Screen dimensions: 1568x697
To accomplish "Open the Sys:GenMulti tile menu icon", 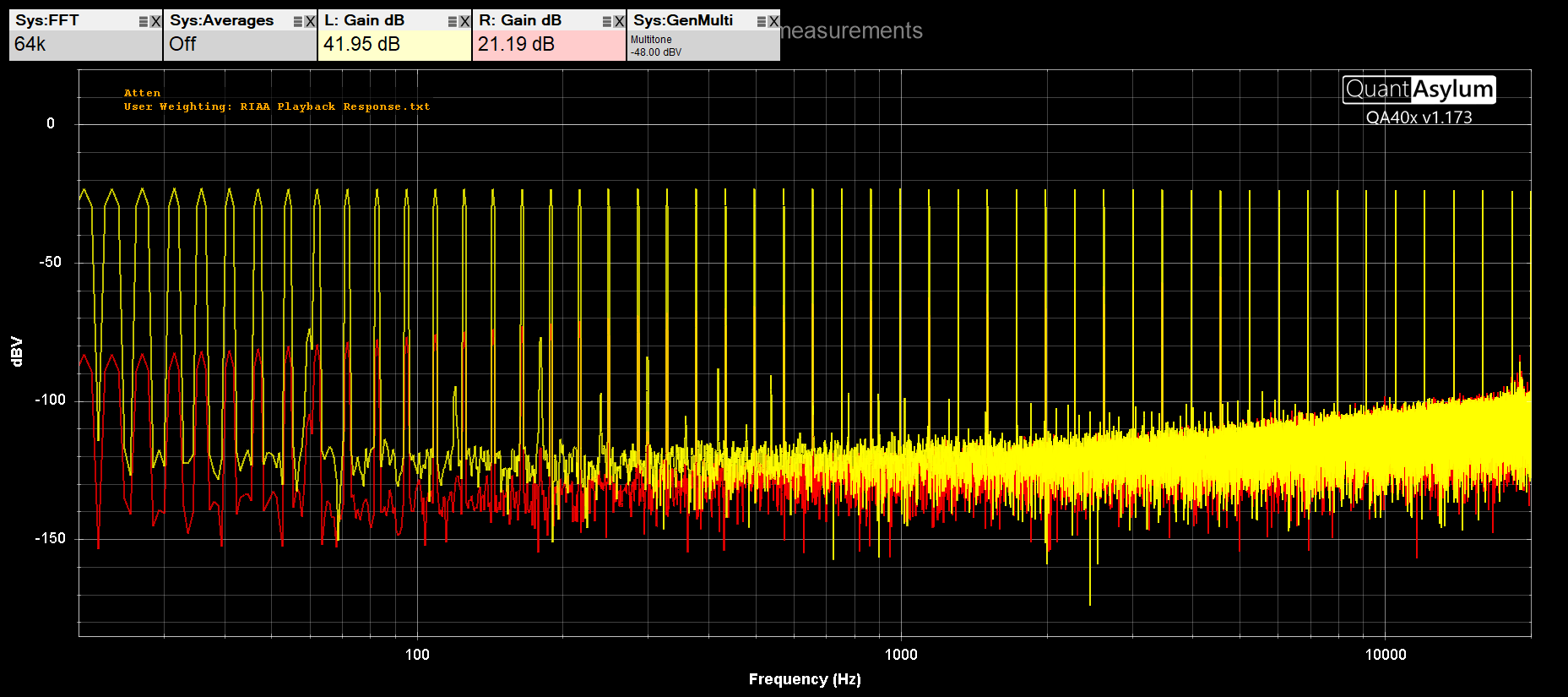I will pyautogui.click(x=762, y=22).
